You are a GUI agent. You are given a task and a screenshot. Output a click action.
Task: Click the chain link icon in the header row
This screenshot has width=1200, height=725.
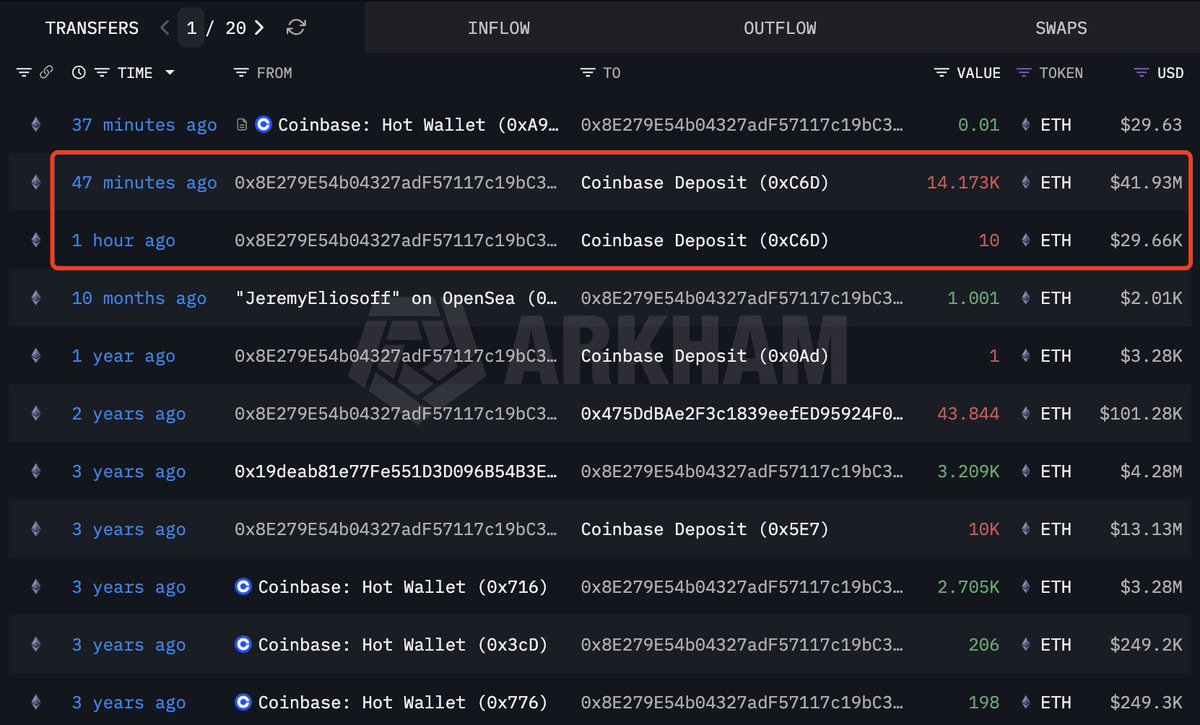coord(46,72)
